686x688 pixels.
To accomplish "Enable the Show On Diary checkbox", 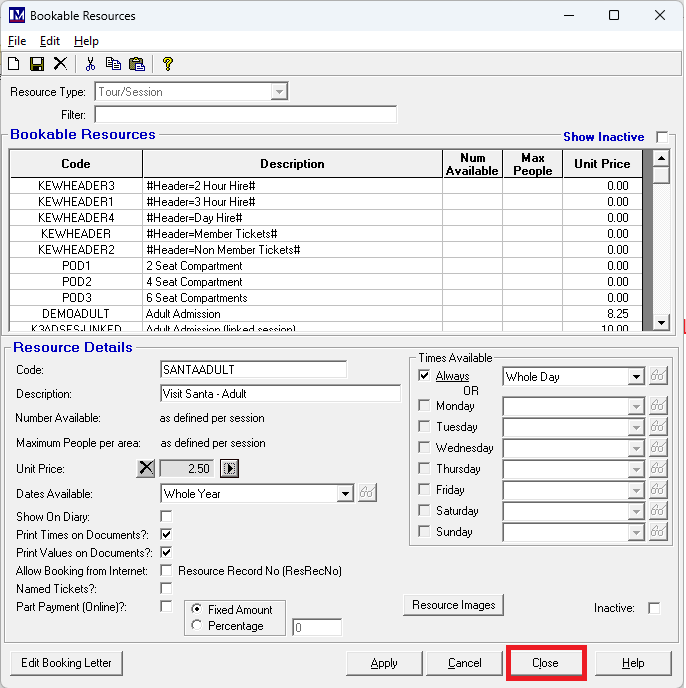I will [x=166, y=517].
